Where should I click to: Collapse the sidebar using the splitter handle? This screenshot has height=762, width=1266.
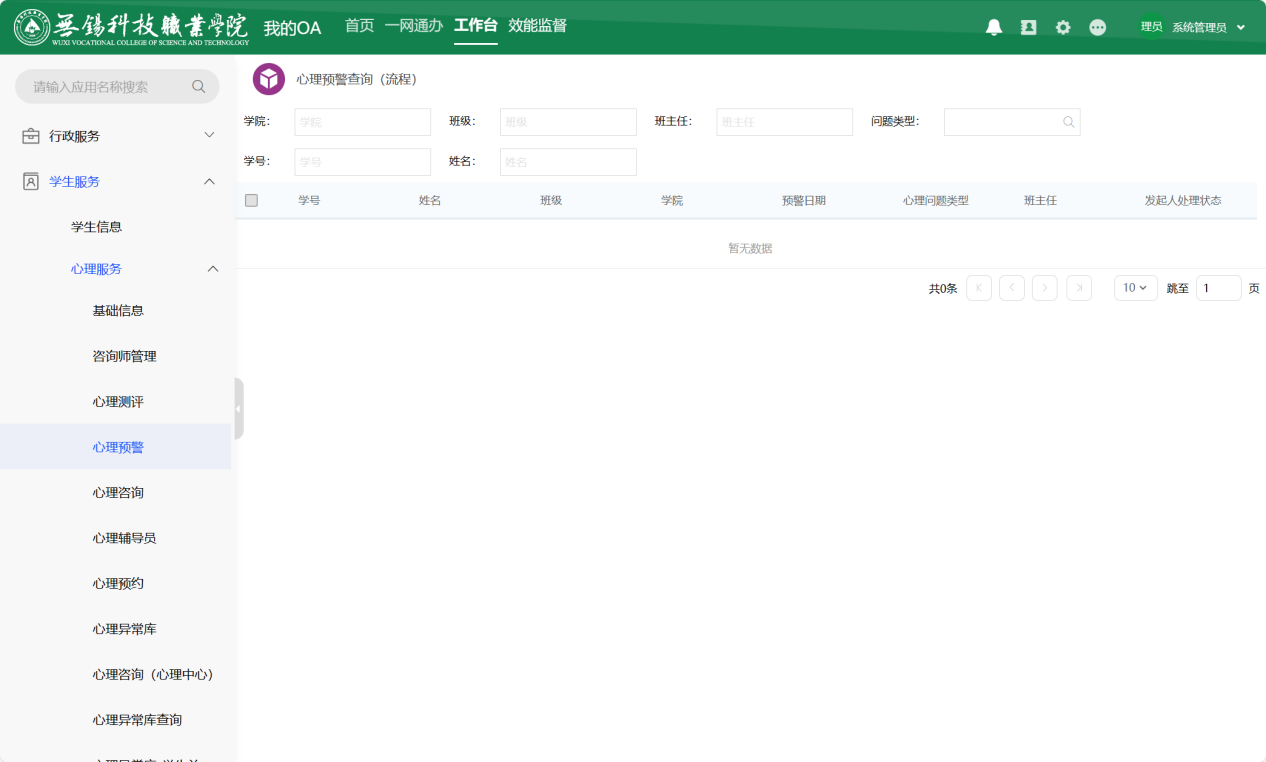(x=238, y=408)
